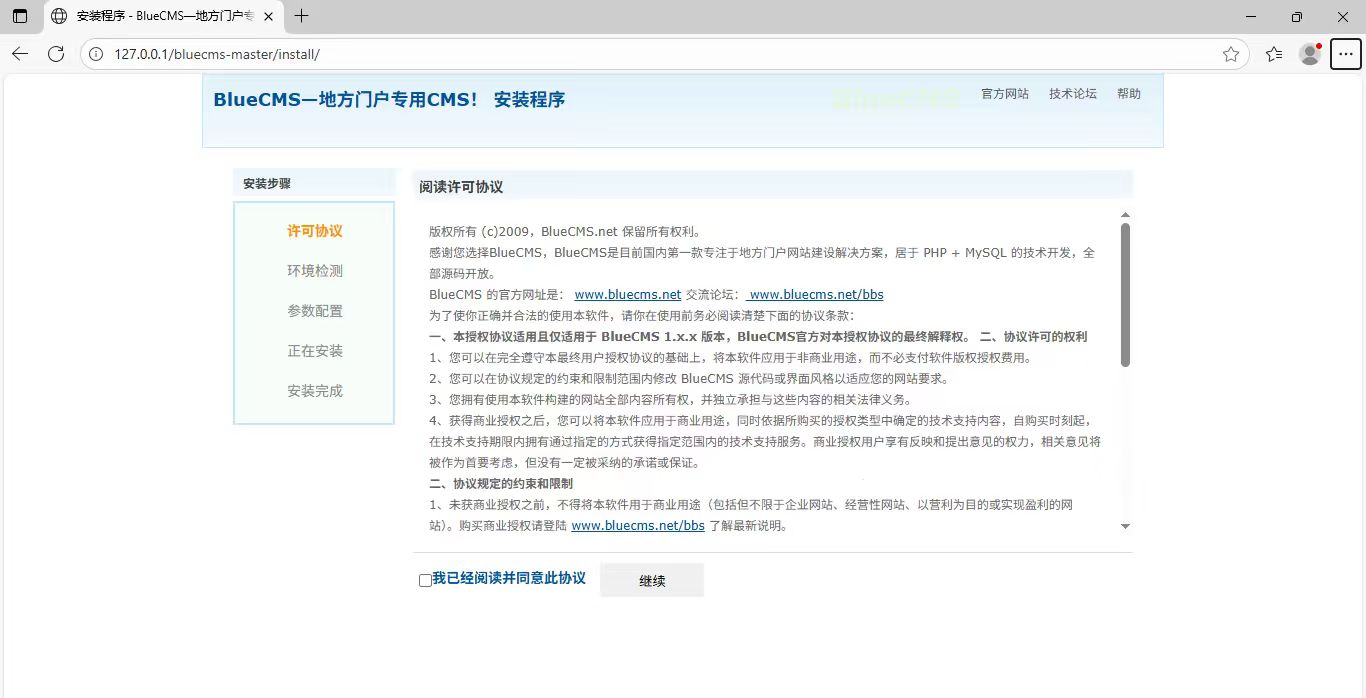Click the 二、协议规定的约束和限制 heading
This screenshot has height=698, width=1366.
501,484
